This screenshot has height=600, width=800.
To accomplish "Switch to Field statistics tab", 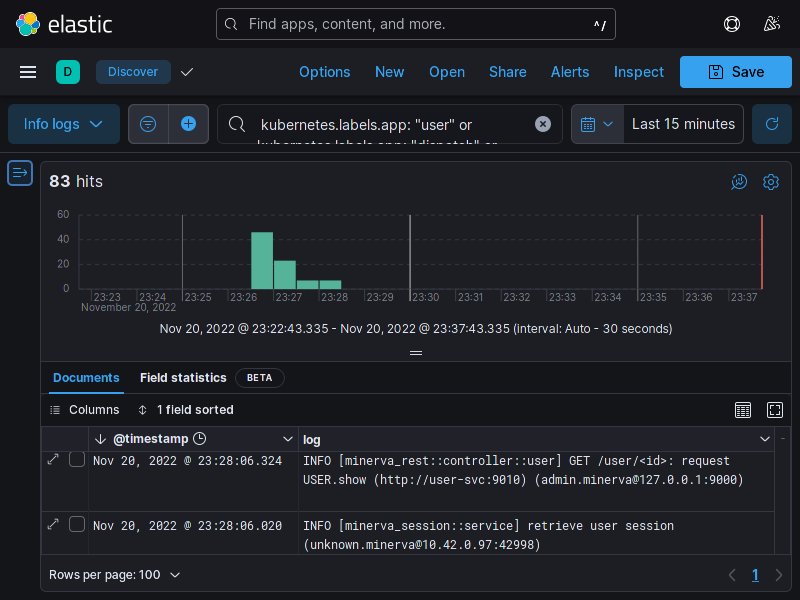I will tap(183, 378).
